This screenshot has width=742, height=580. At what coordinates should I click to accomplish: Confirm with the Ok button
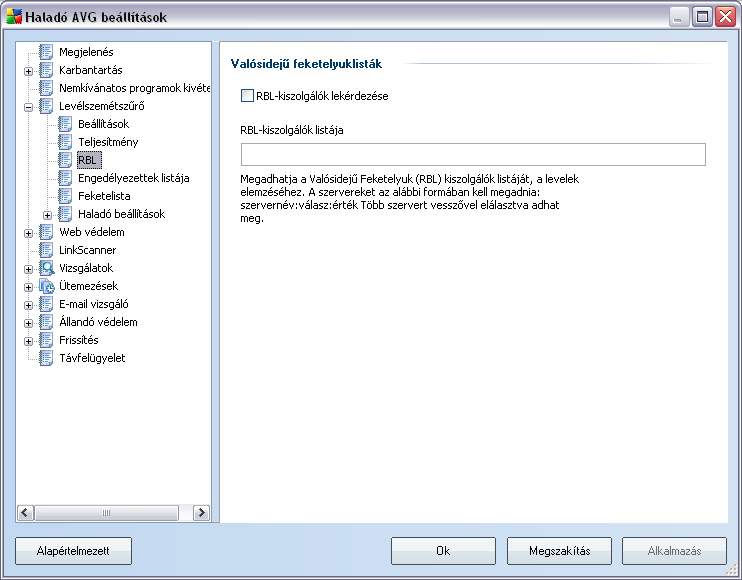(443, 551)
